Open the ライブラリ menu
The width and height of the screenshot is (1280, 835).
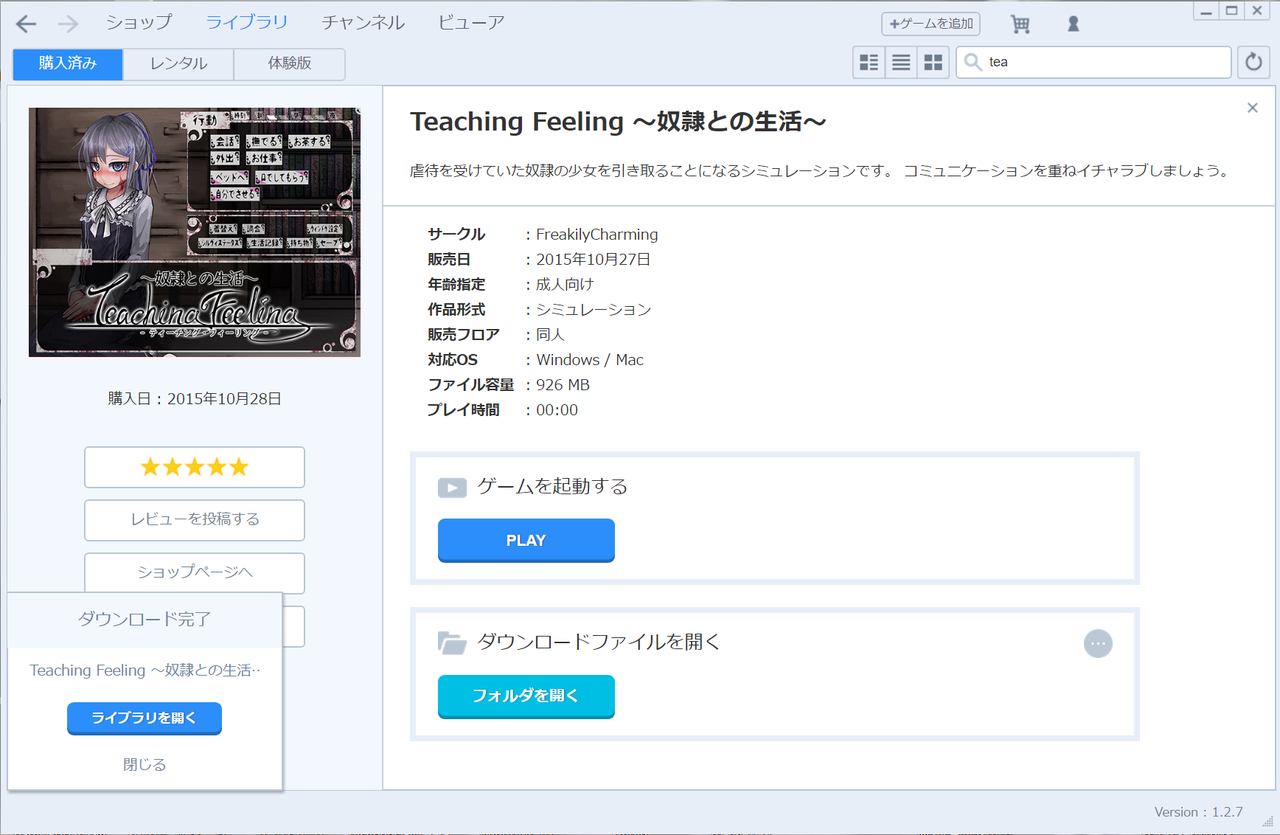[247, 22]
